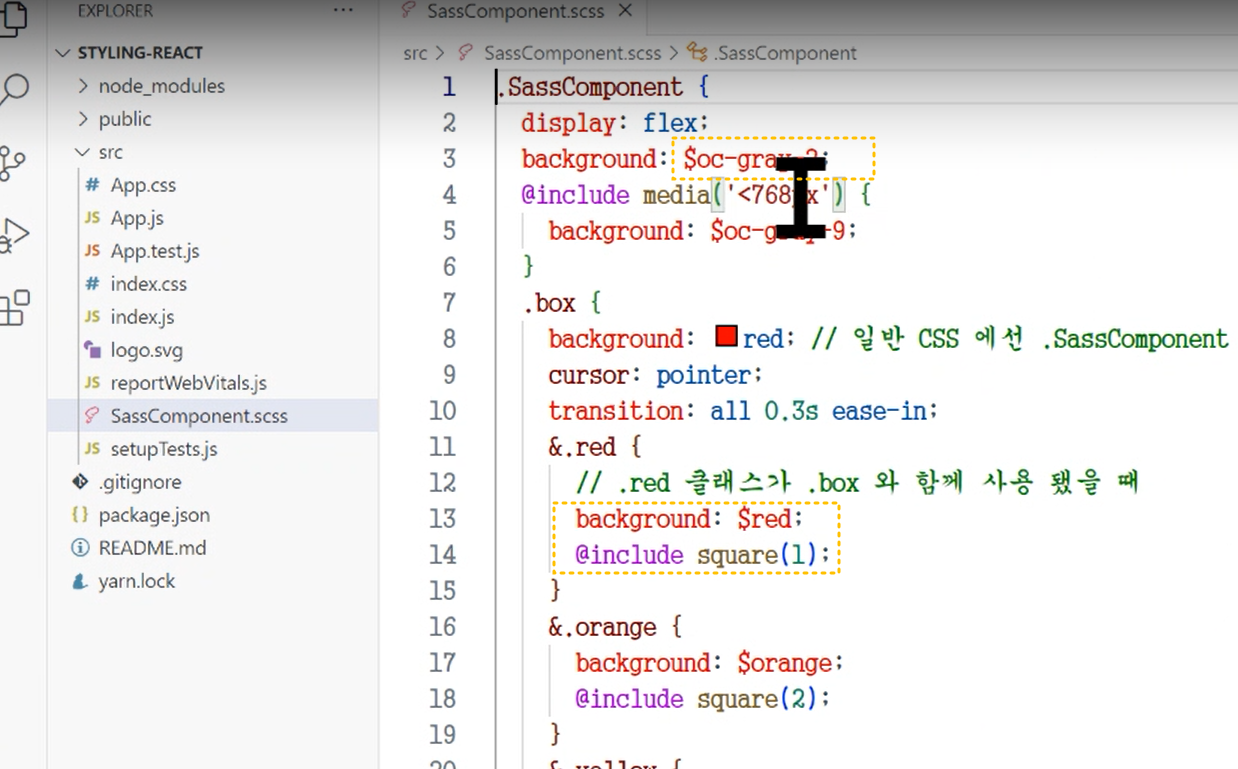The width and height of the screenshot is (1238, 769).
Task: Click the src breadcrumb segment
Action: pos(415,53)
